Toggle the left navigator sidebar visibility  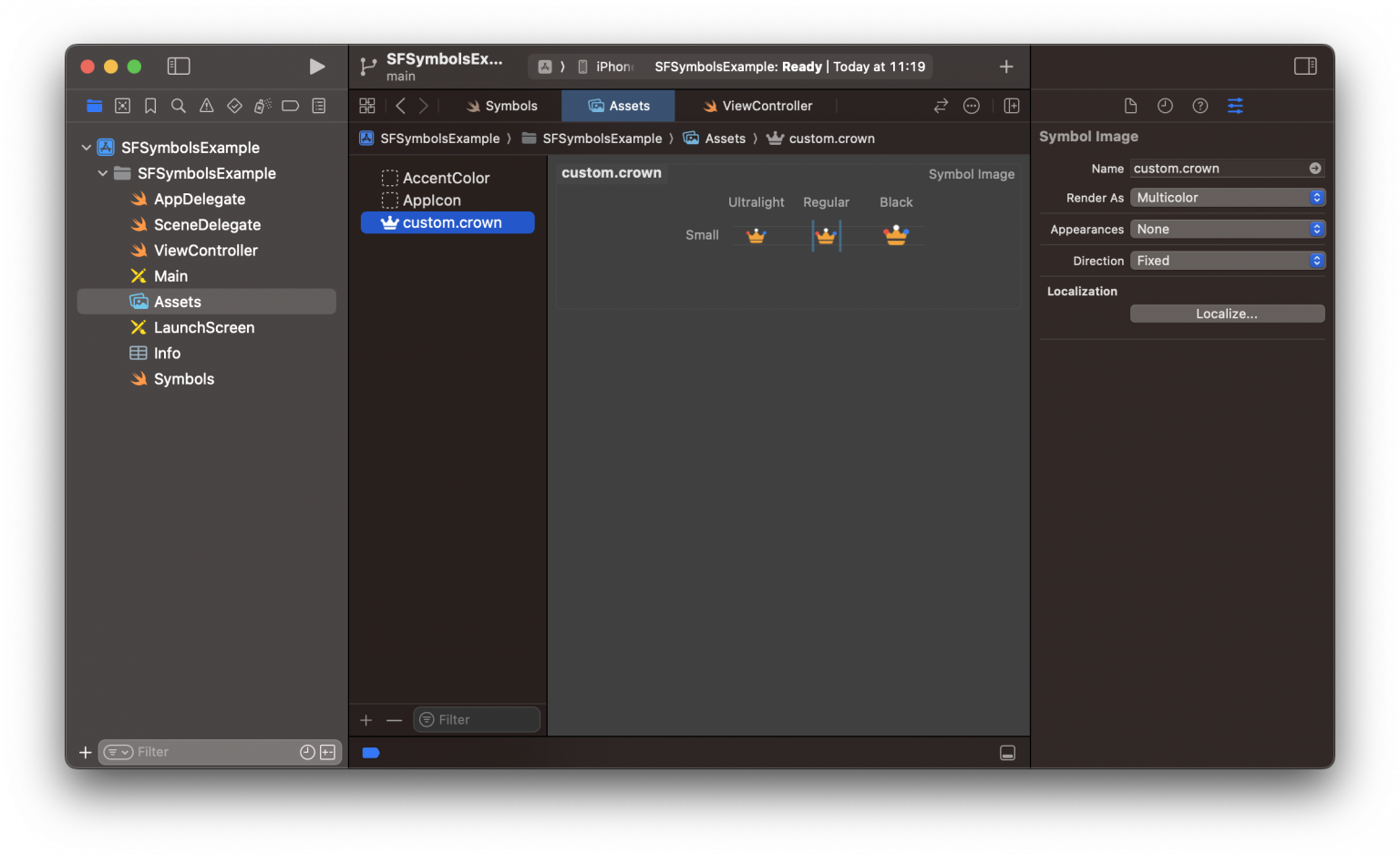[179, 66]
